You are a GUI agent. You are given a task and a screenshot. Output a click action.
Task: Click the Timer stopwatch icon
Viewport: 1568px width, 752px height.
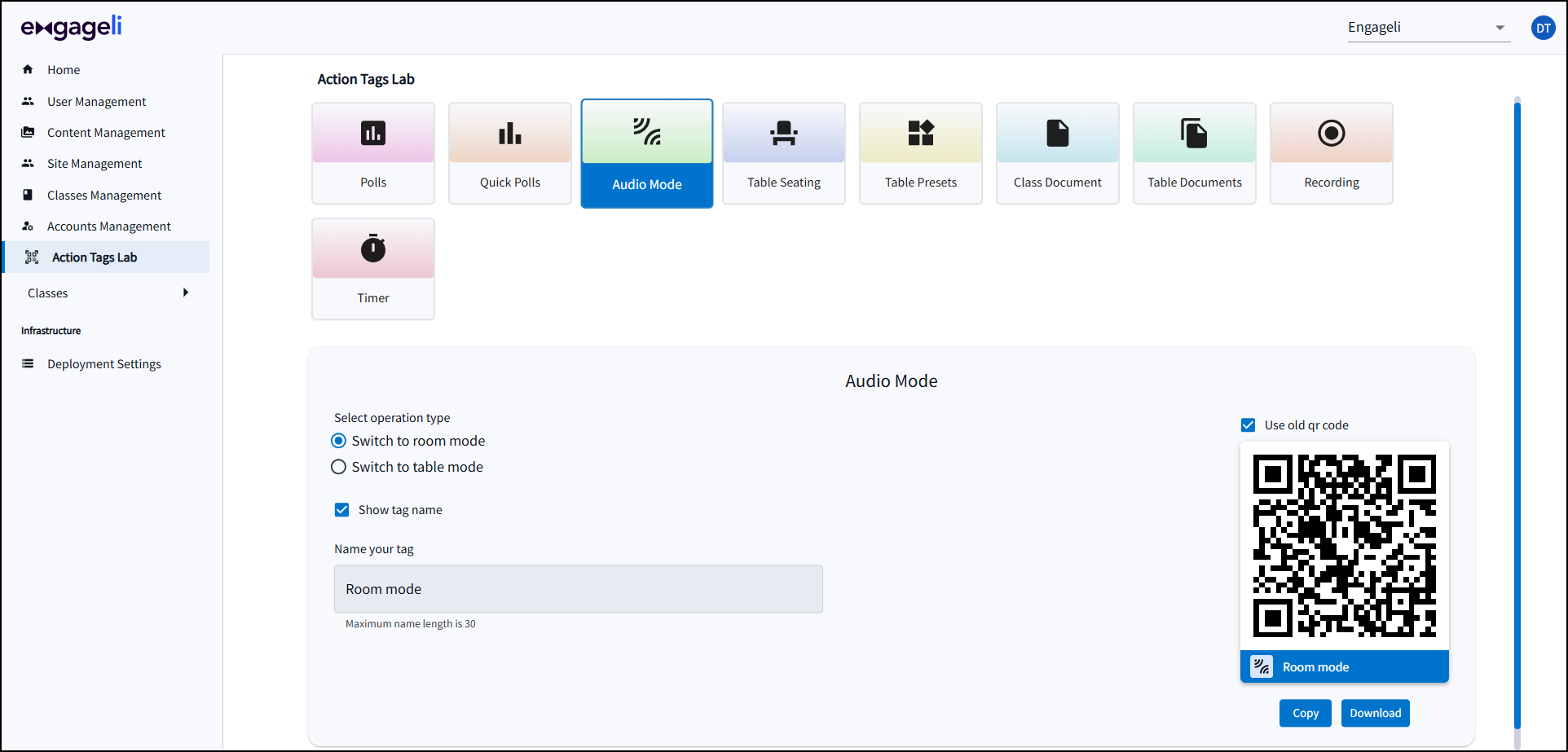coord(373,248)
